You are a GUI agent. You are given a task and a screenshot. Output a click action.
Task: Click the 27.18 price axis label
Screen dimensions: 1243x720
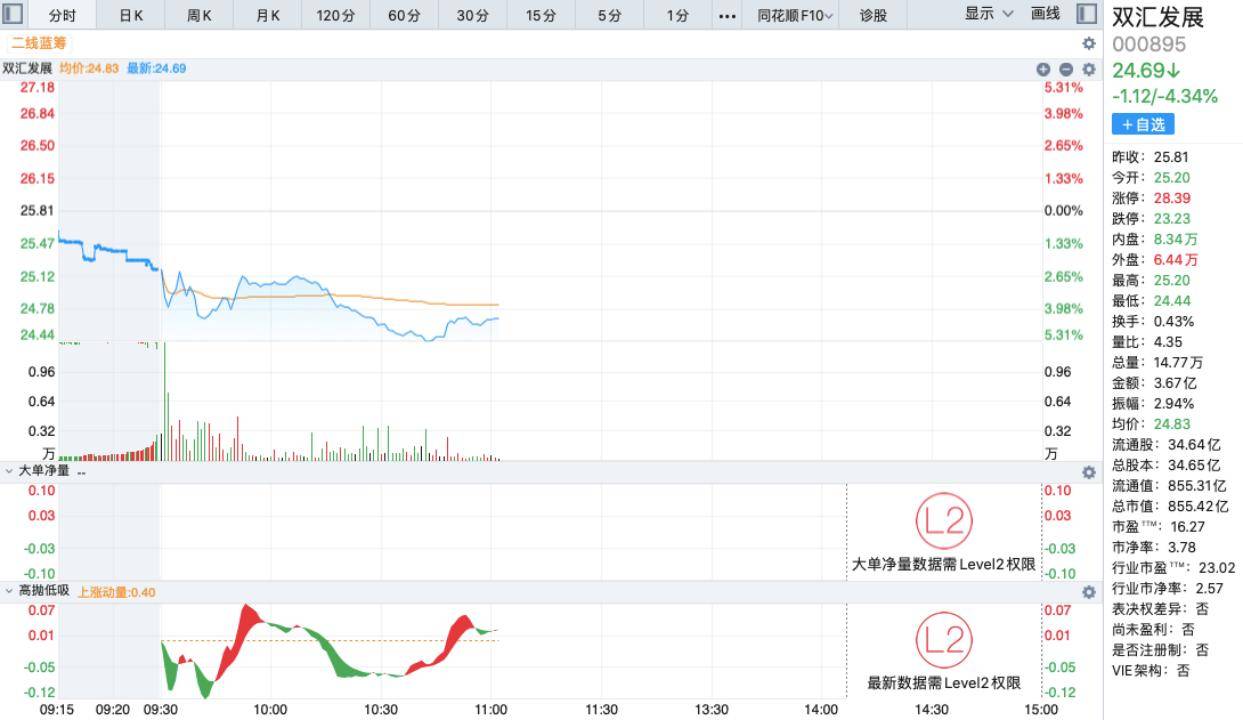click(38, 88)
